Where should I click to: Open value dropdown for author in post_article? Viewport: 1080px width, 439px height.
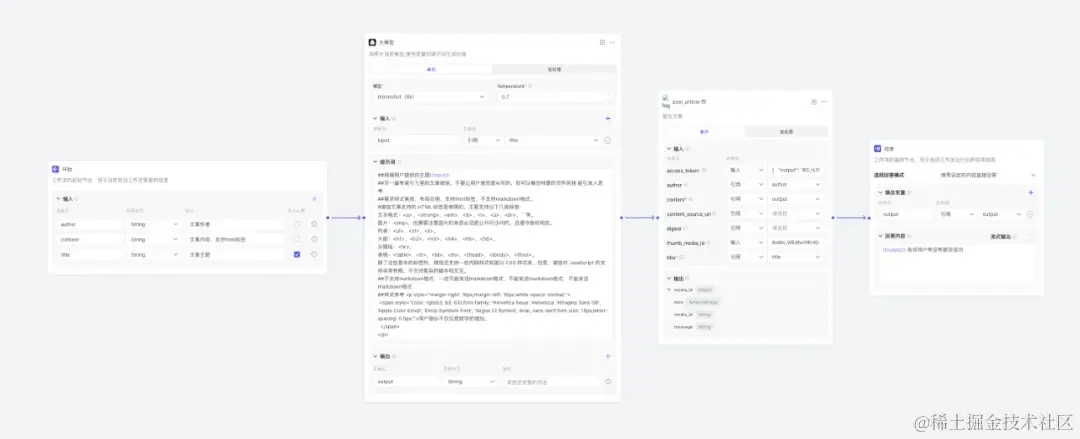coord(796,184)
